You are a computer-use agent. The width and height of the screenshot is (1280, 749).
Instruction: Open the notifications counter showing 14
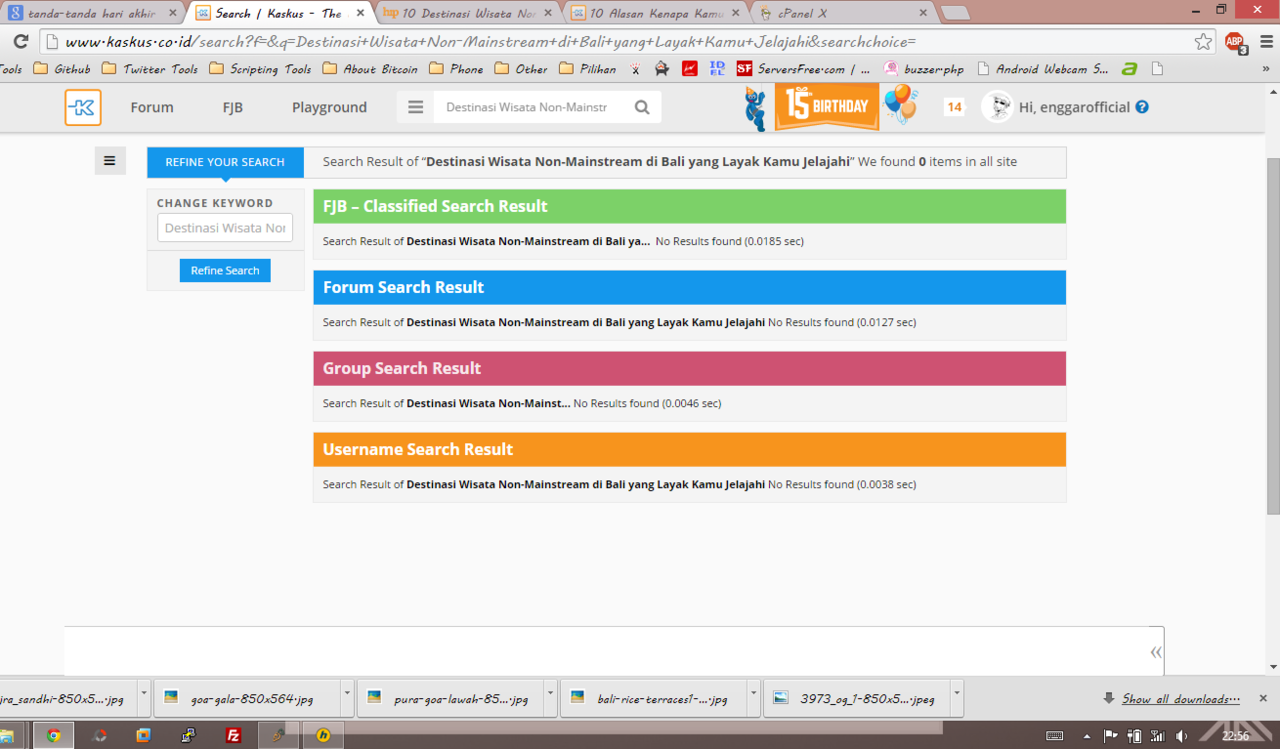(x=954, y=107)
